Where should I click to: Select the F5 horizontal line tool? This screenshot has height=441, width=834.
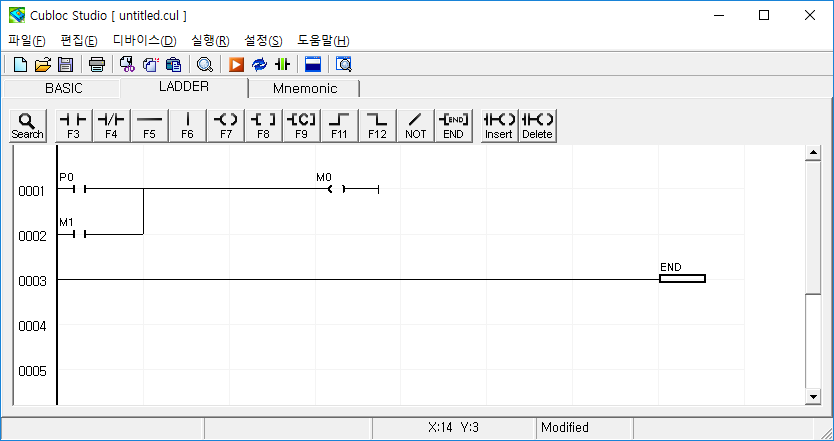149,125
